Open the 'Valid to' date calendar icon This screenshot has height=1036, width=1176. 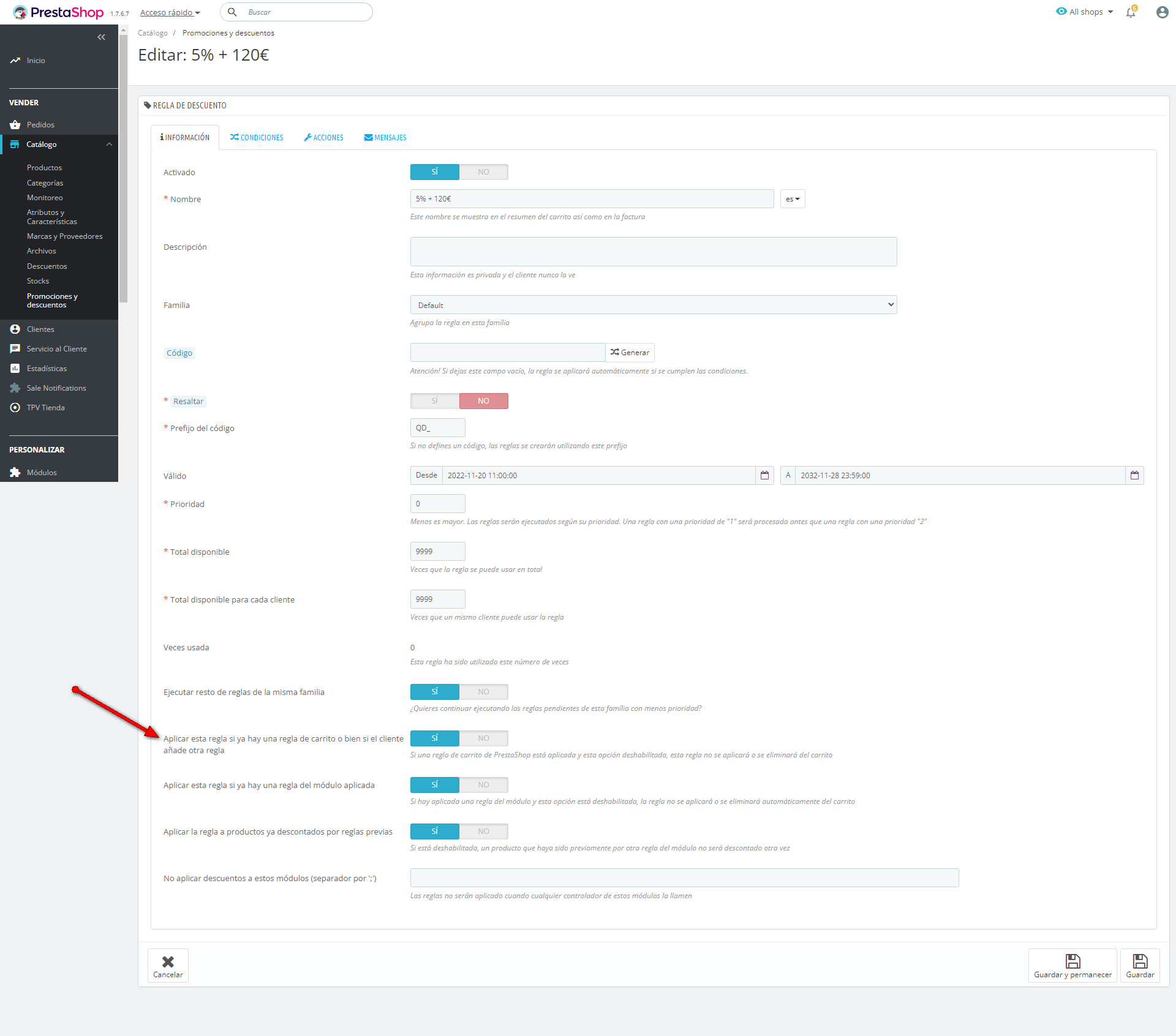pos(1134,476)
